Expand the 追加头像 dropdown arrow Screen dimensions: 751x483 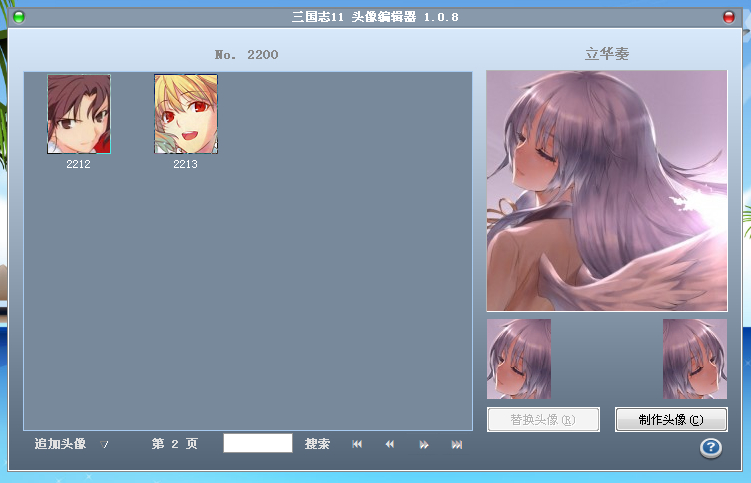tap(104, 445)
